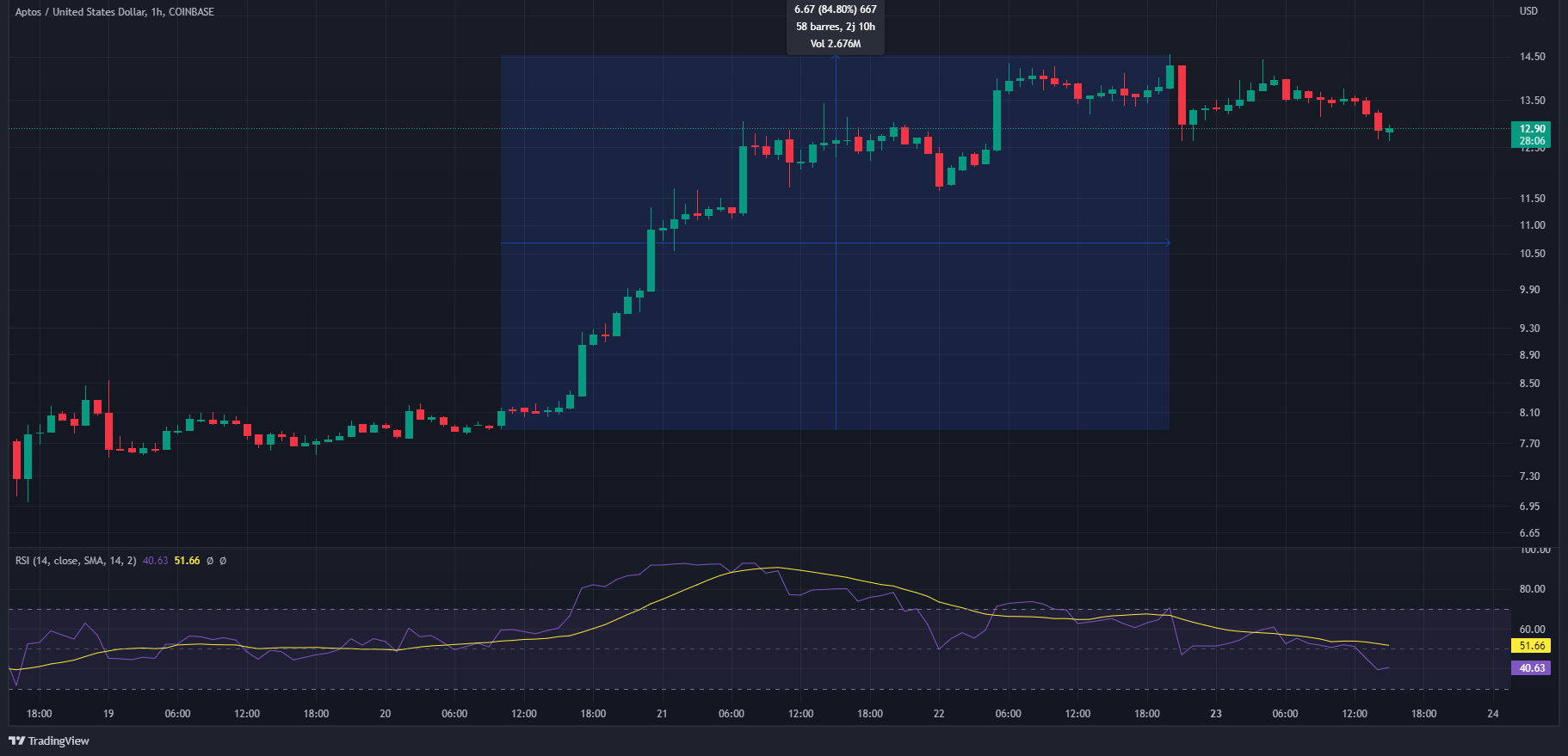Click the date label 21 on time axis
Image resolution: width=1568 pixels, height=756 pixels.
click(662, 714)
